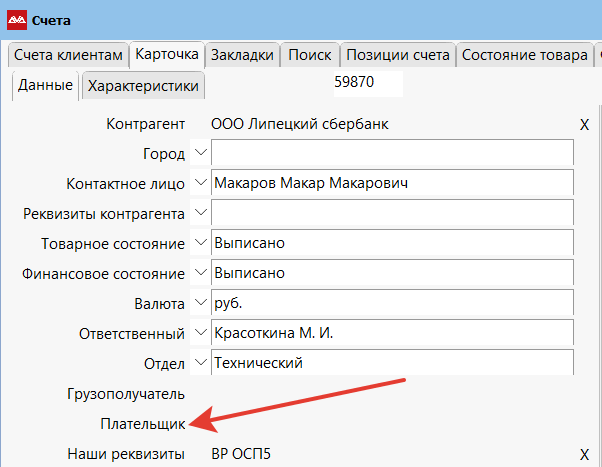Screen dimensions: 602x467
Task: Switch to the Счета клиентам tab
Action: [x=67, y=55]
